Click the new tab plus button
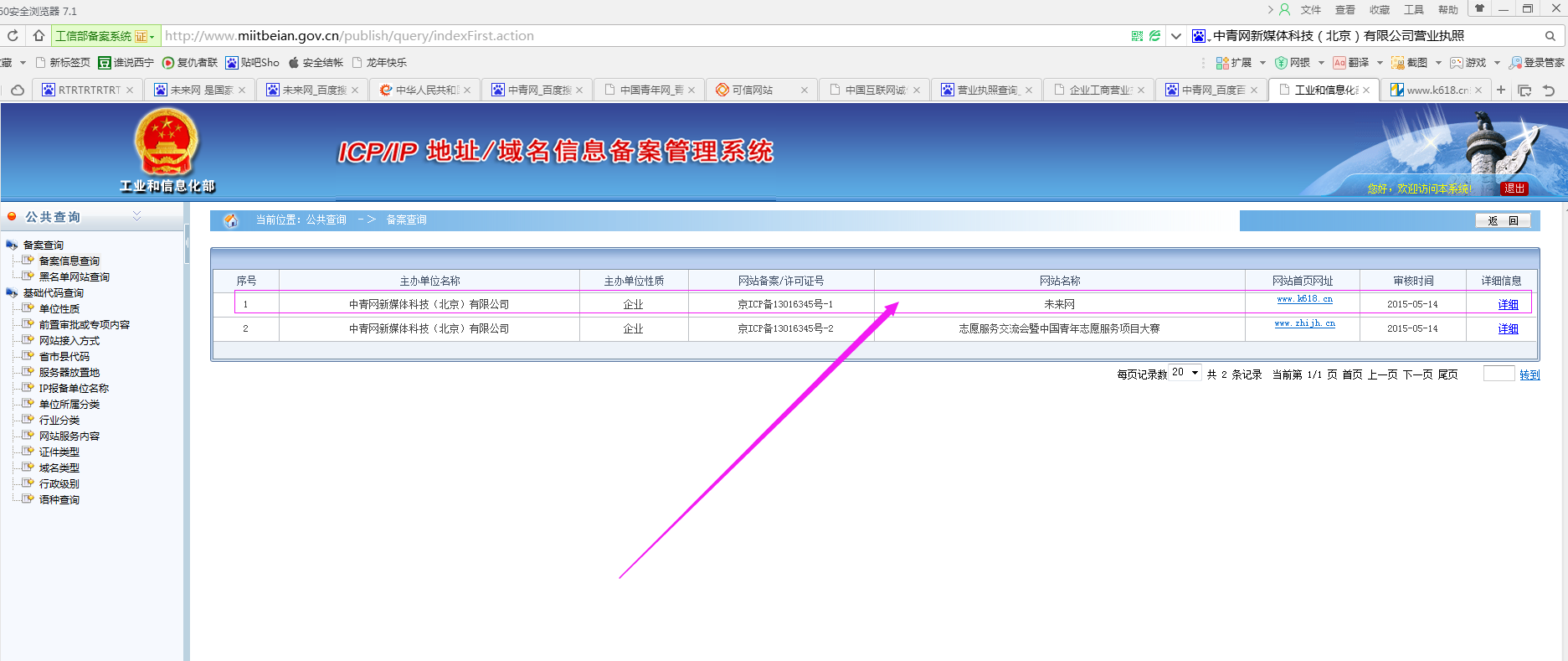 tap(1501, 90)
